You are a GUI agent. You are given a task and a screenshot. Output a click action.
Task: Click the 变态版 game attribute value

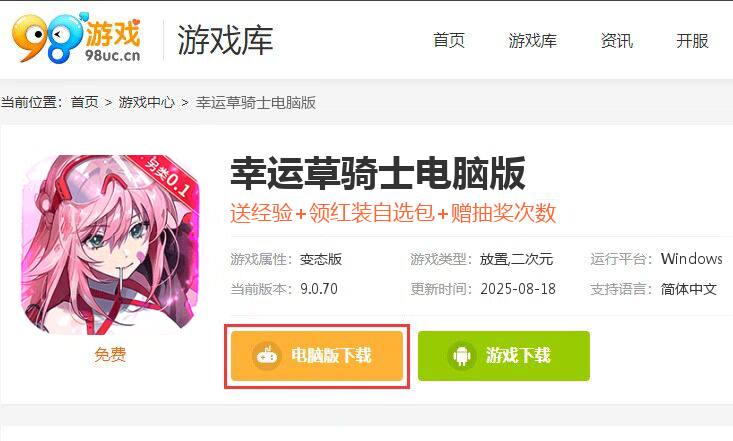pos(321,259)
